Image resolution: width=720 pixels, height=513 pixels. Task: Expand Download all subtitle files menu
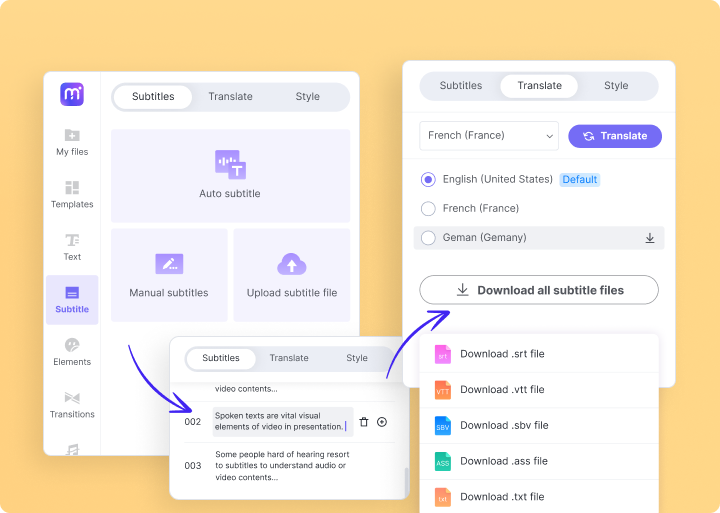(x=539, y=290)
